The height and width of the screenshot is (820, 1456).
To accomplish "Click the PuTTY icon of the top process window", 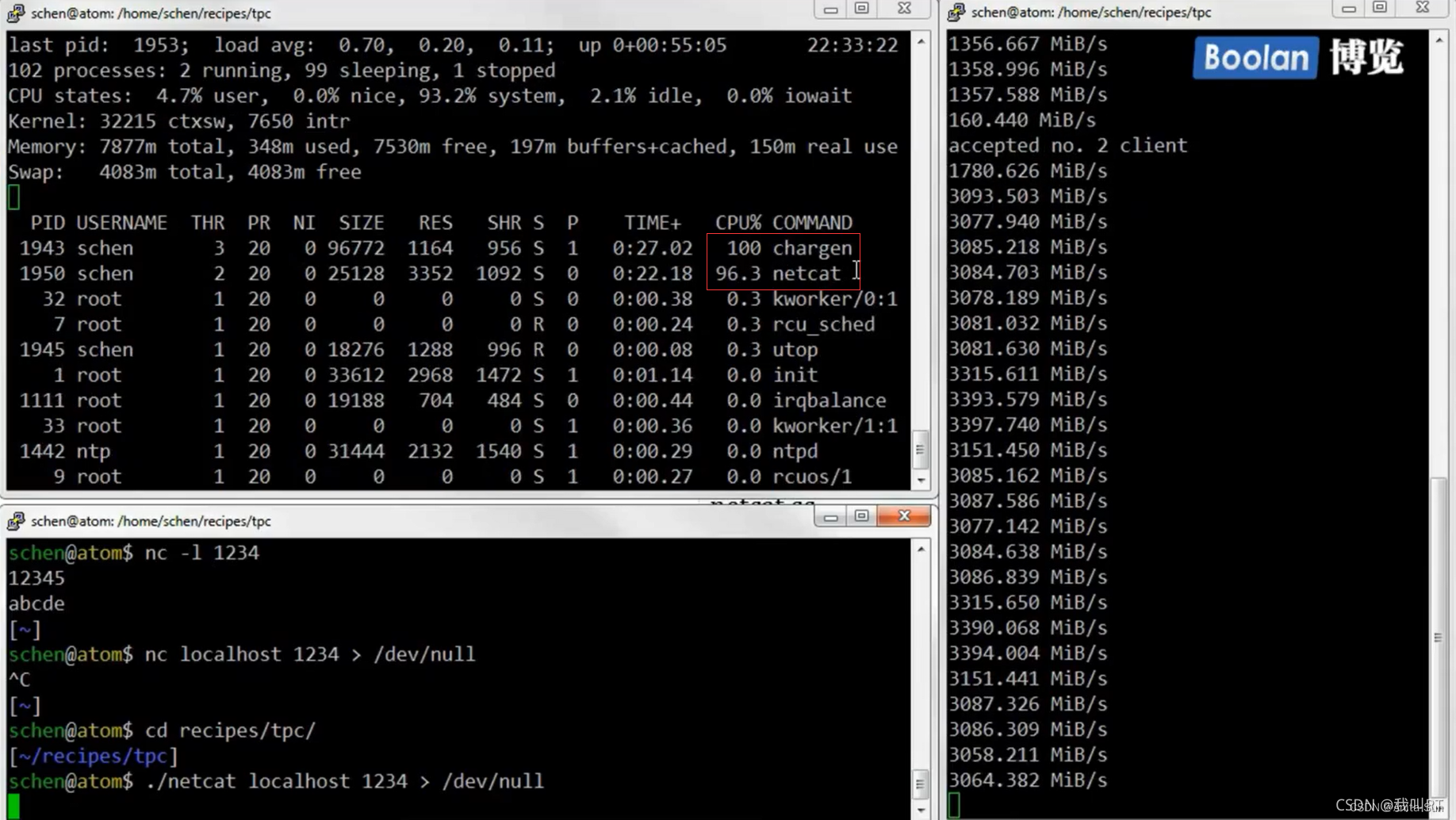I will [16, 13].
